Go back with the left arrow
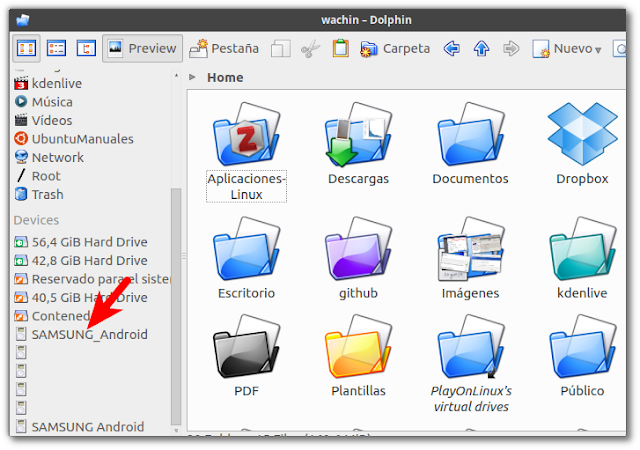The width and height of the screenshot is (640, 450). point(452,49)
